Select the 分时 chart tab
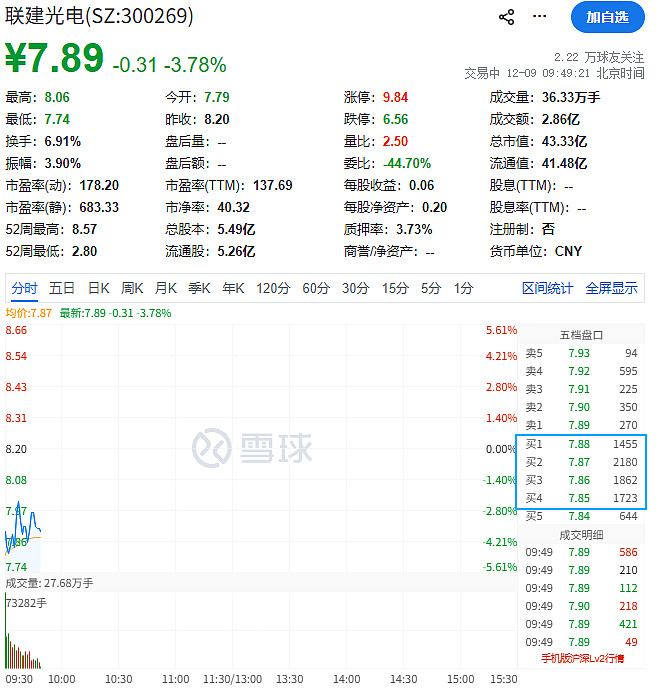Viewport: 657px width, 690px height. click(24, 288)
